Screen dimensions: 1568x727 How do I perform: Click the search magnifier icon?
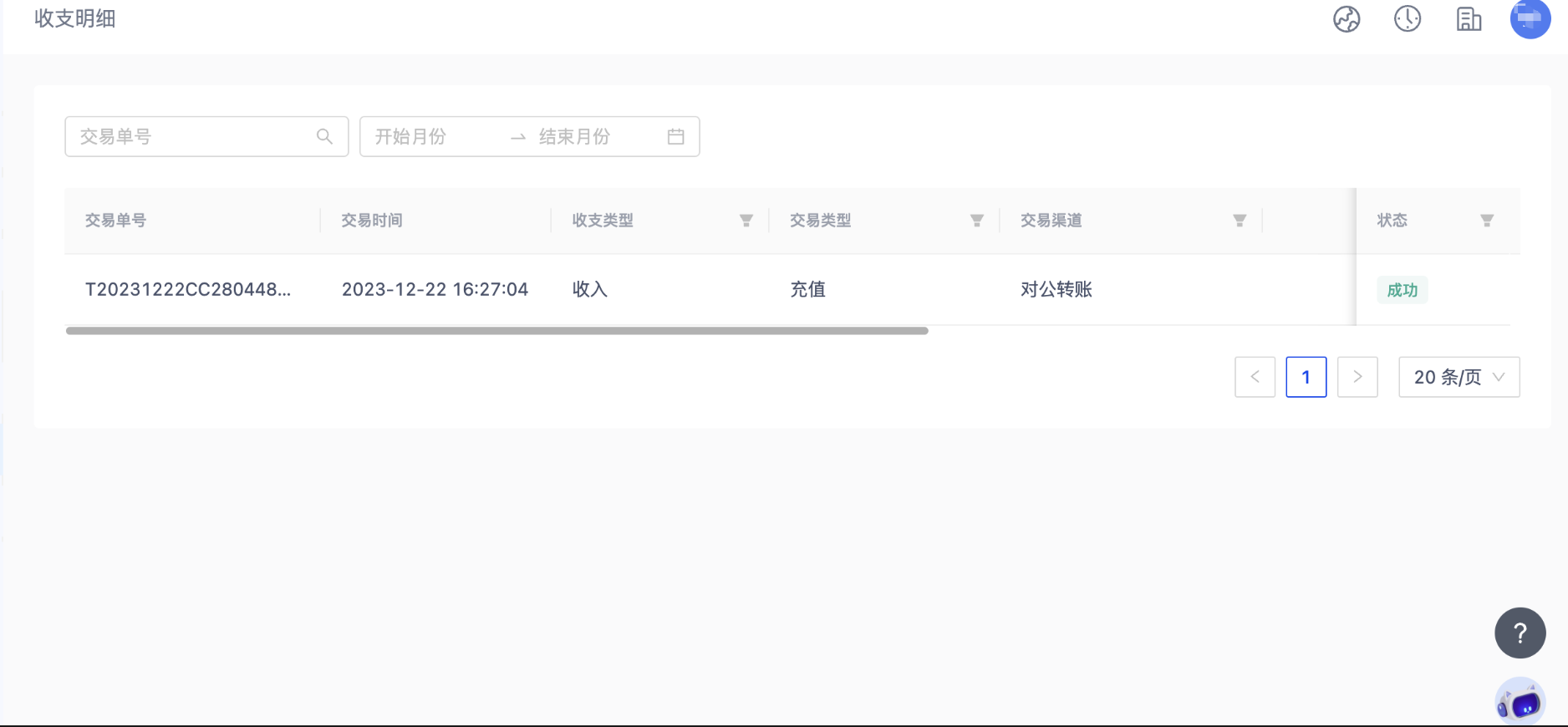(324, 136)
